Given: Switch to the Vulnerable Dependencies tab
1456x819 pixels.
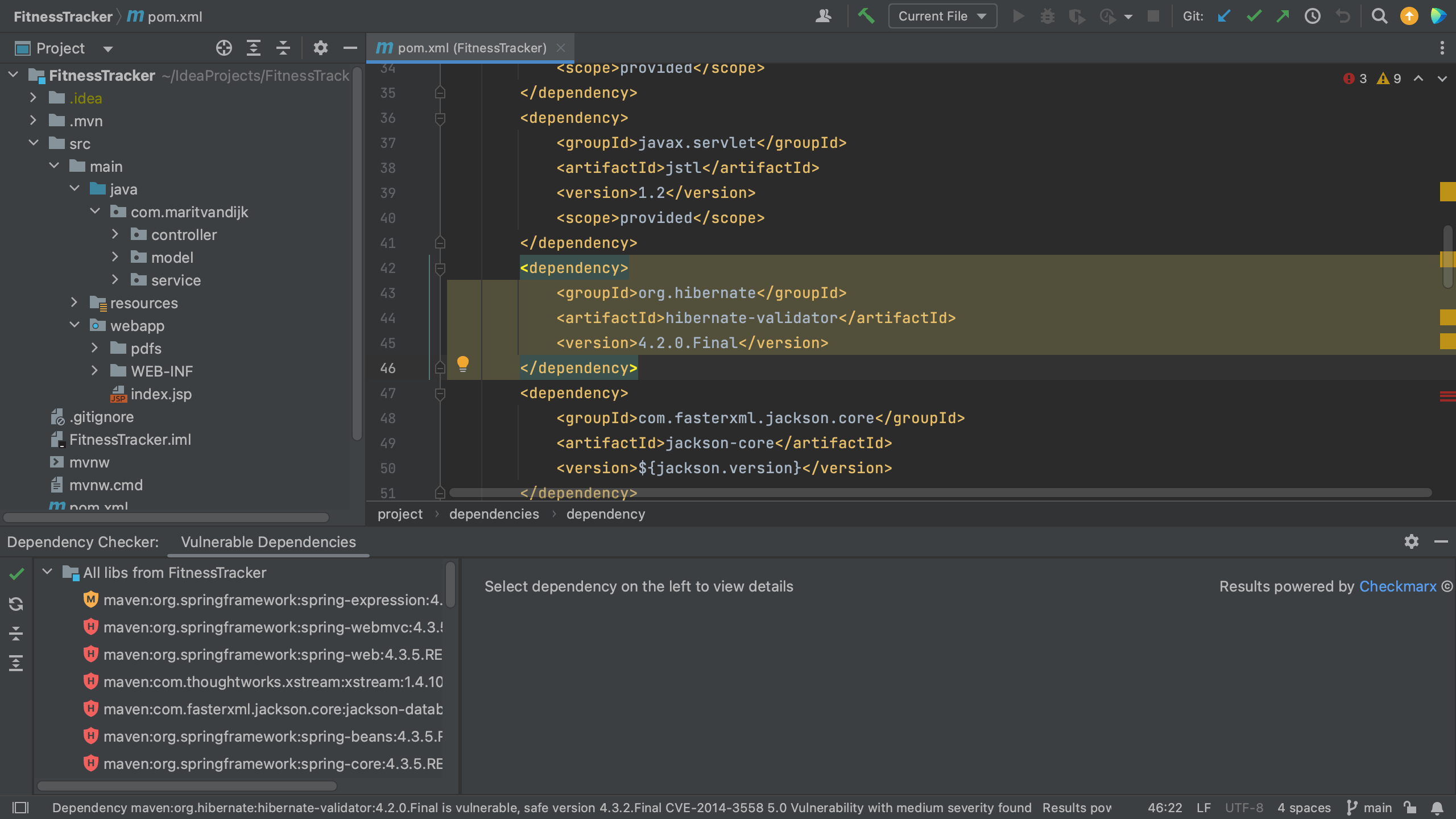Looking at the screenshot, I should coord(268,542).
